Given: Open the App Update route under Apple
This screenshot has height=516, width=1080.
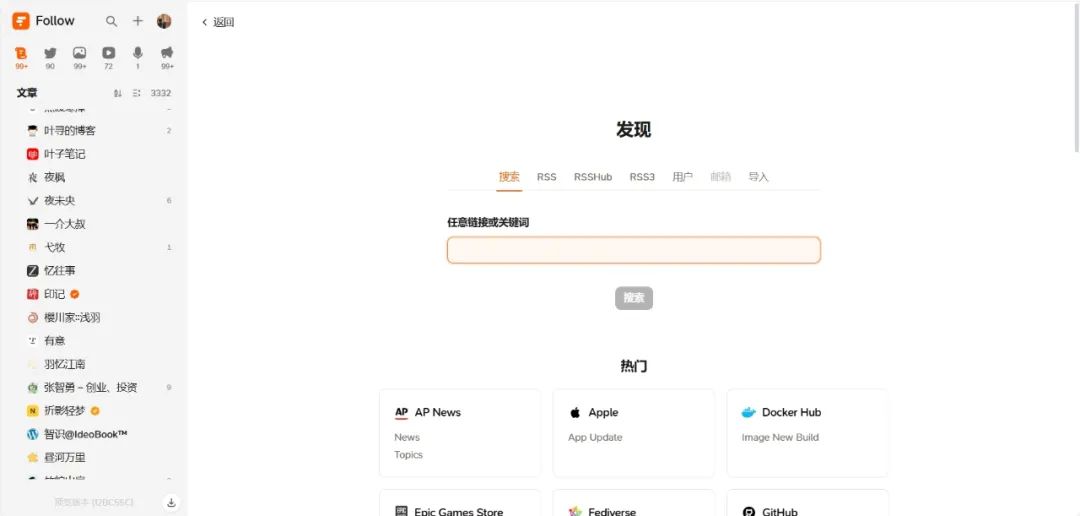Looking at the screenshot, I should tap(595, 437).
